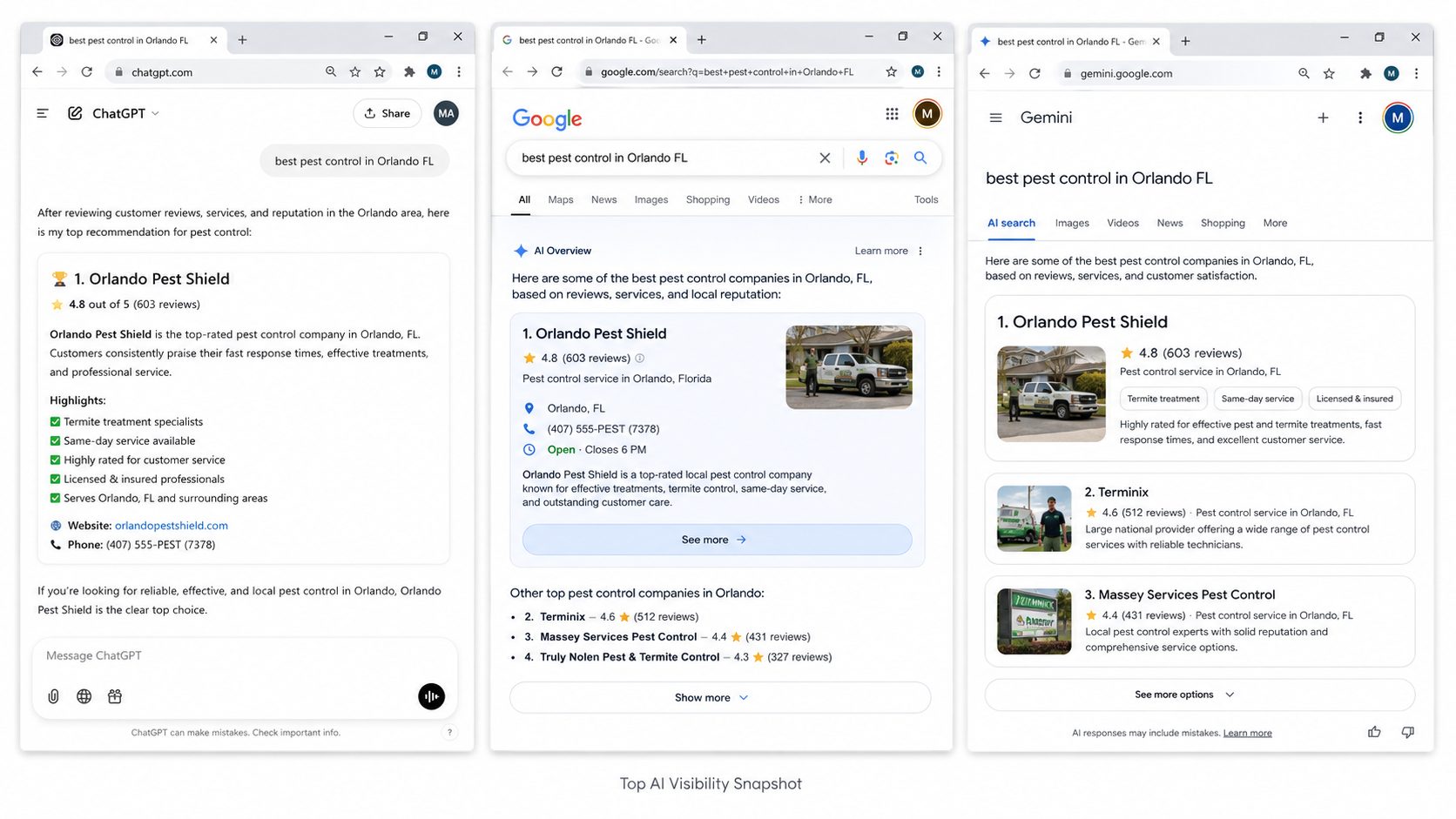Open Gemini three-dot options menu
The height and width of the screenshot is (819, 1456).
(1360, 117)
